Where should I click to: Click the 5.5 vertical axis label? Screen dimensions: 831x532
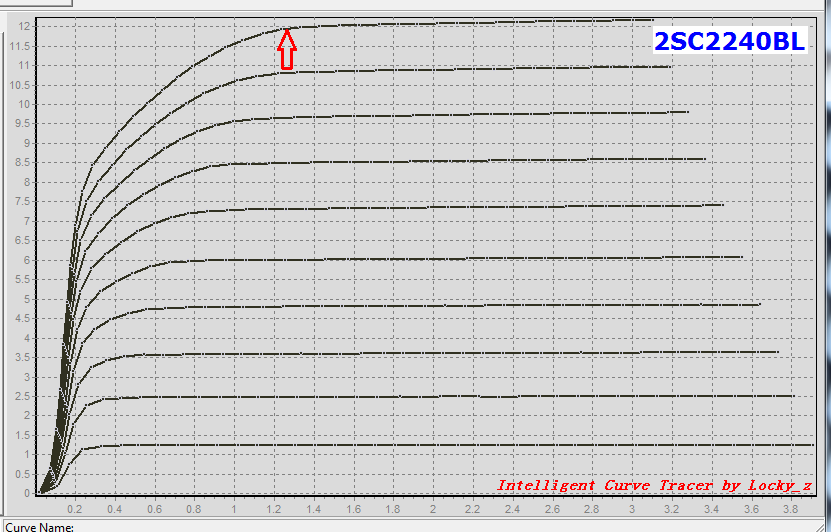click(x=24, y=280)
